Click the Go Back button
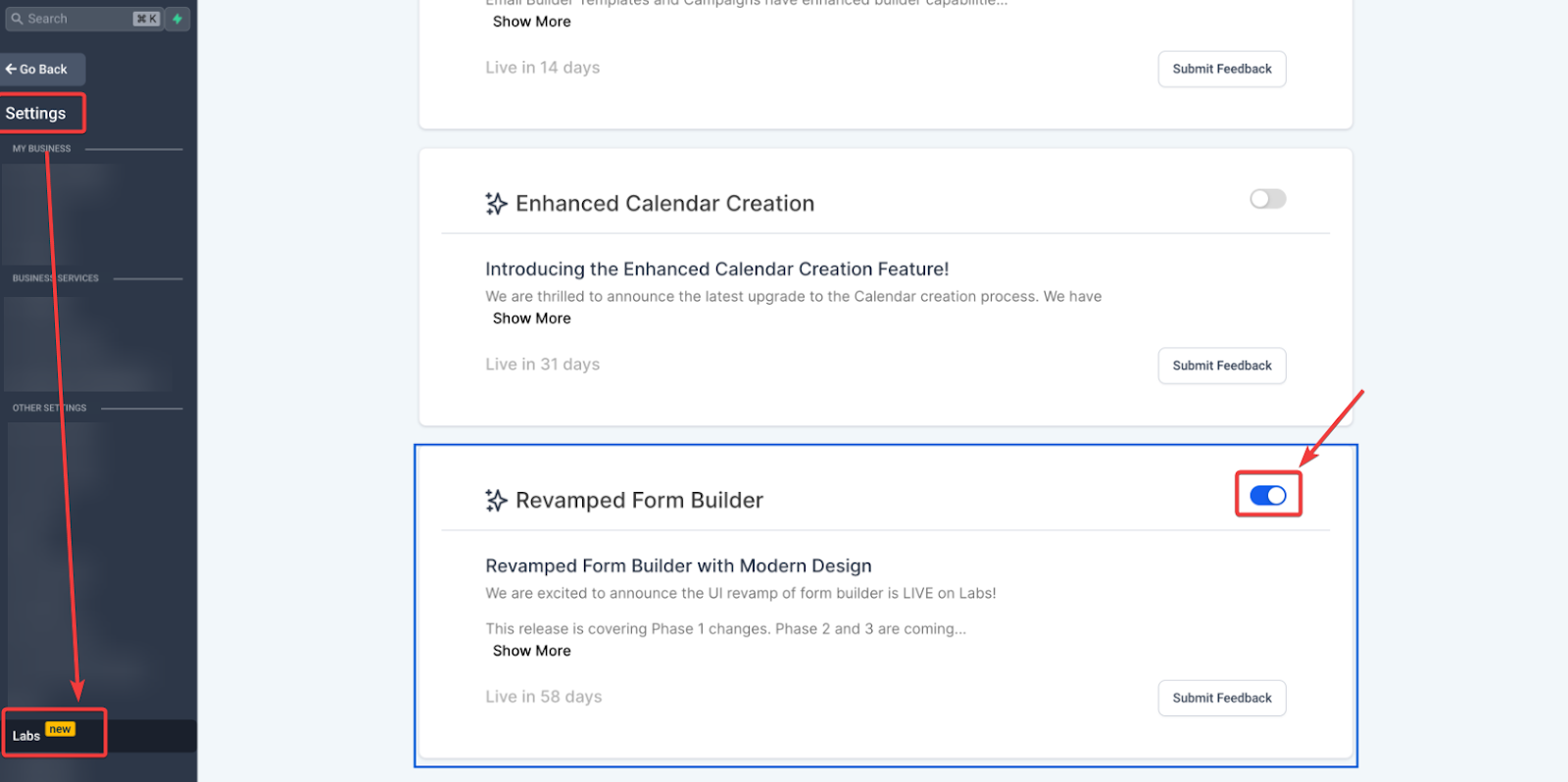This screenshot has height=782, width=1568. click(42, 70)
